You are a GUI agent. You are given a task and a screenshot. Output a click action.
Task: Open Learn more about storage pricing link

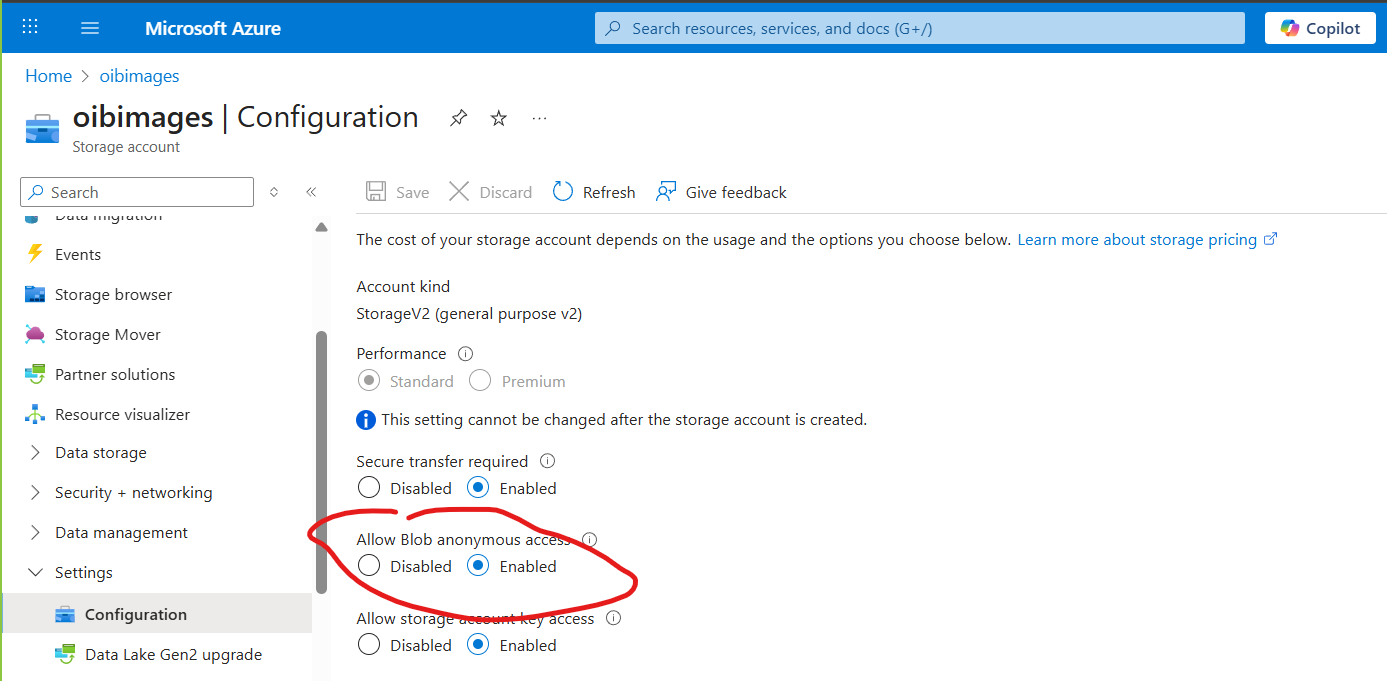click(1138, 239)
